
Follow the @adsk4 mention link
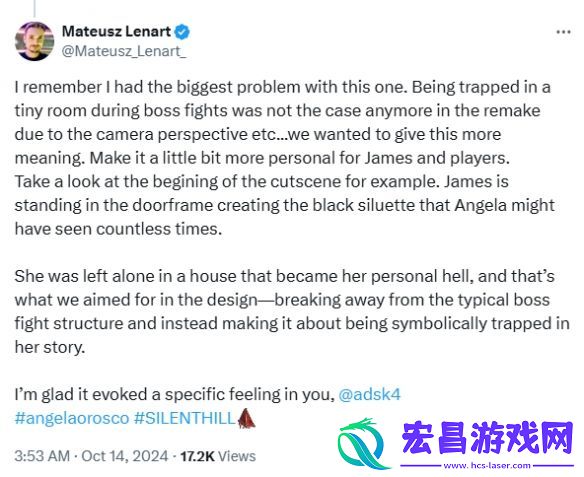[369, 394]
